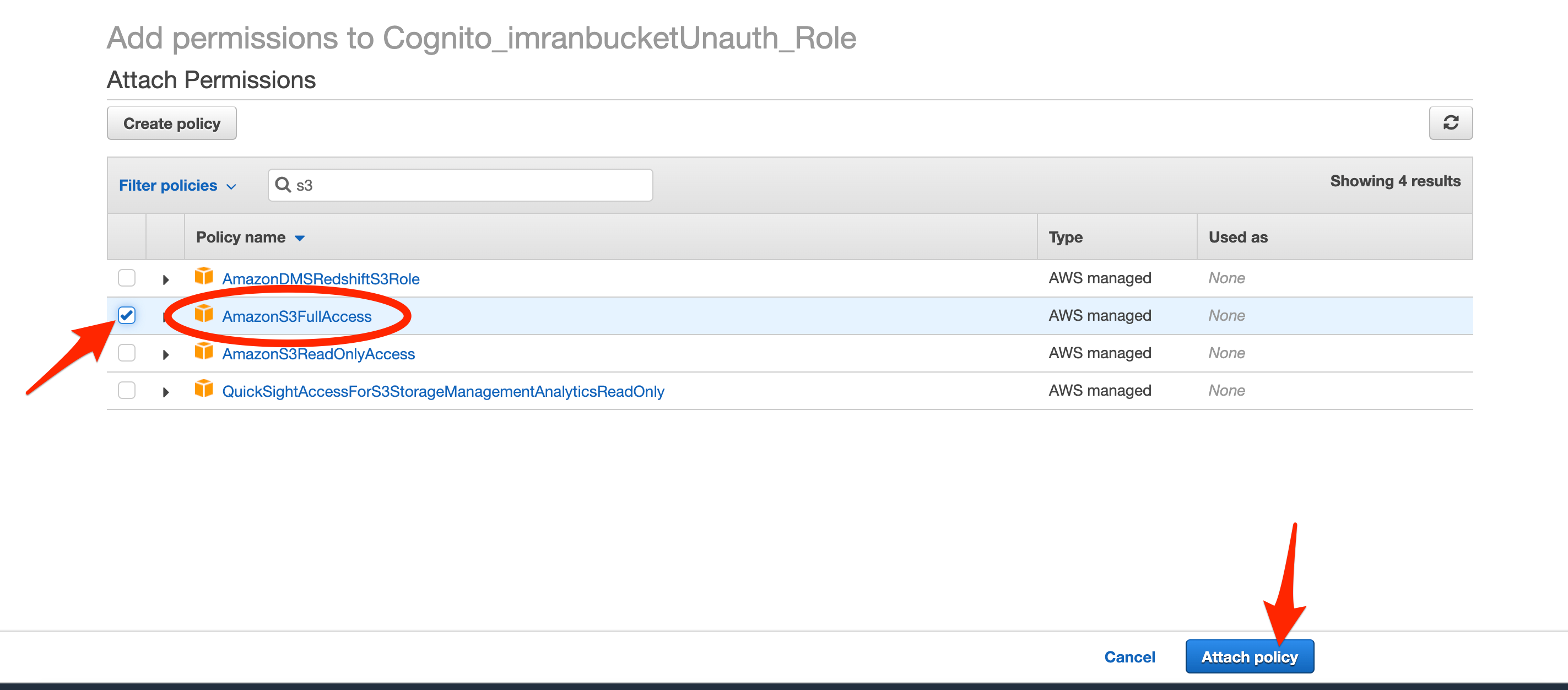Screen dimensions: 1568x690
Task: Click None in the AmazonS3ReadOnlyAccess row
Action: point(1226,353)
